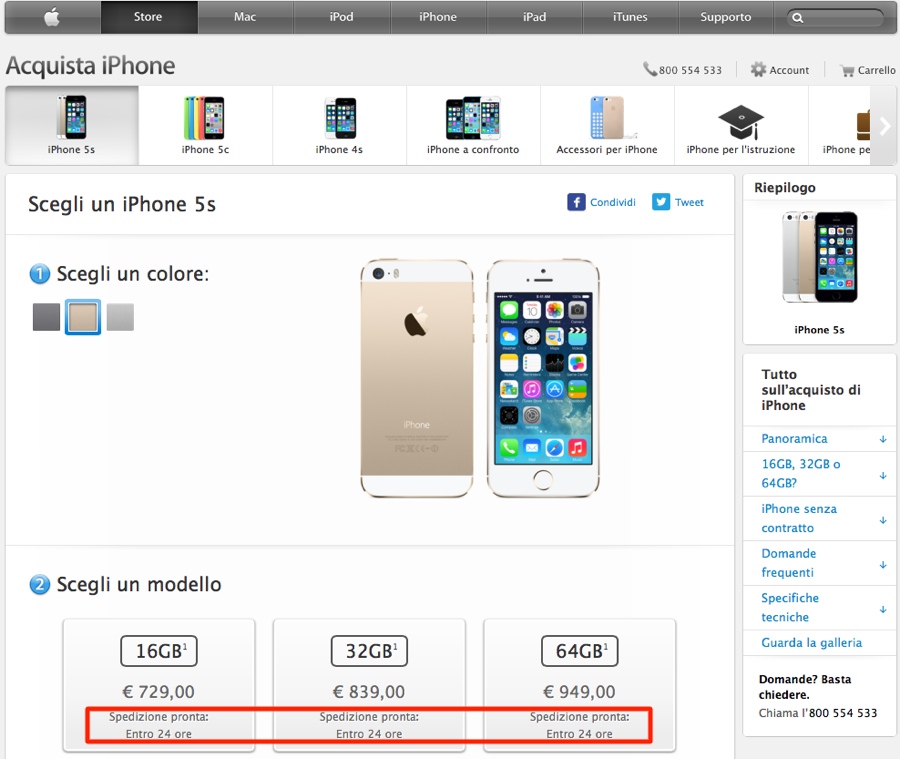900x759 pixels.
Task: Expand the Panoramica section
Action: click(x=820, y=439)
